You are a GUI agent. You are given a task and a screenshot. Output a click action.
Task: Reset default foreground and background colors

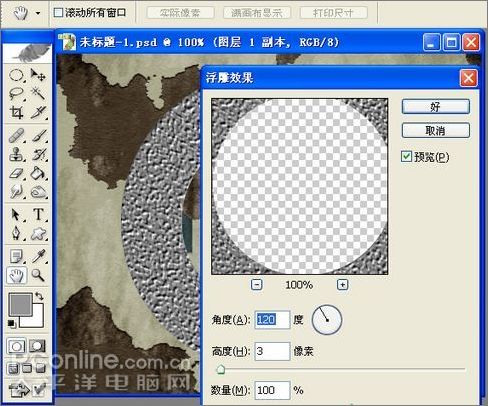11,323
